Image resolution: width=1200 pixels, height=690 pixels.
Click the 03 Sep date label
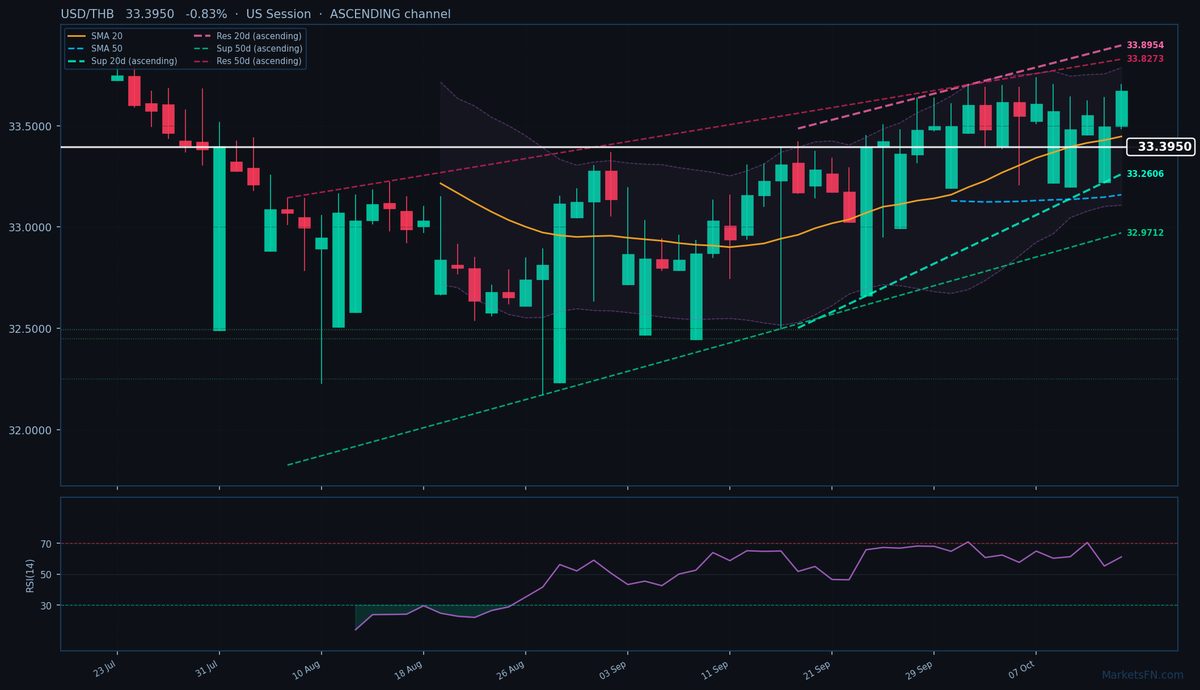point(612,667)
